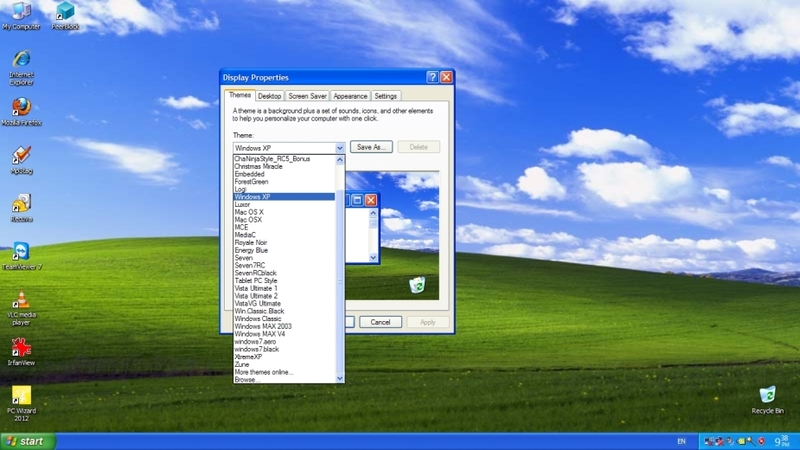Click the theme list scroll-down arrow

[340, 378]
